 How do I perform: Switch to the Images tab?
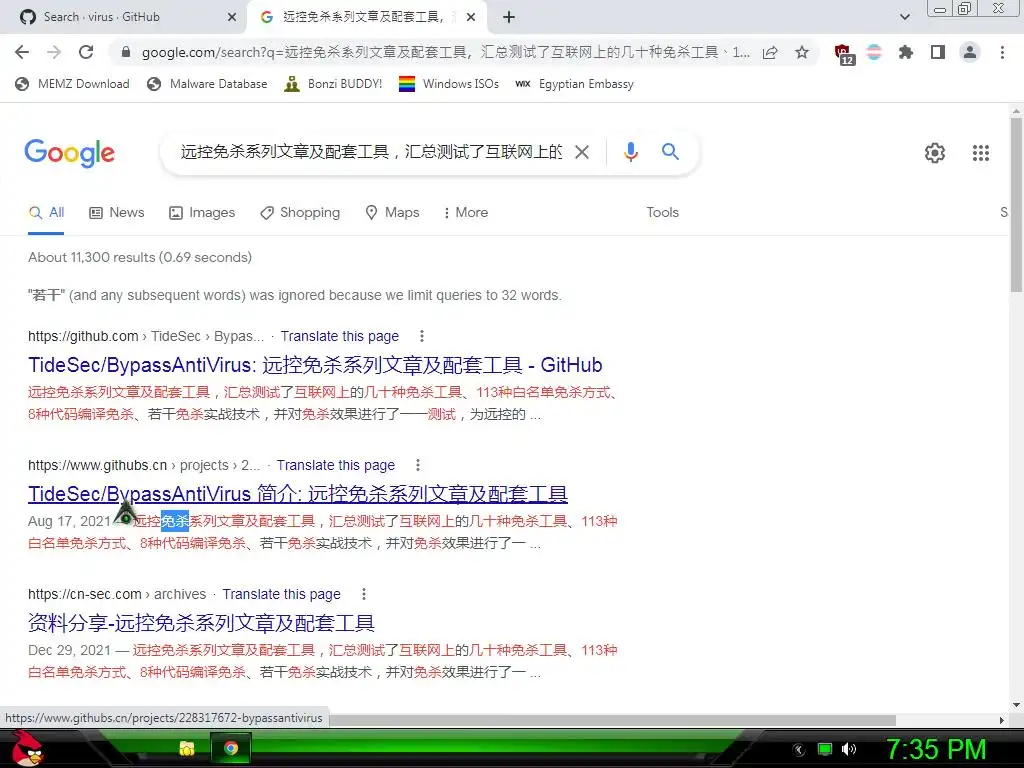pyautogui.click(x=202, y=212)
